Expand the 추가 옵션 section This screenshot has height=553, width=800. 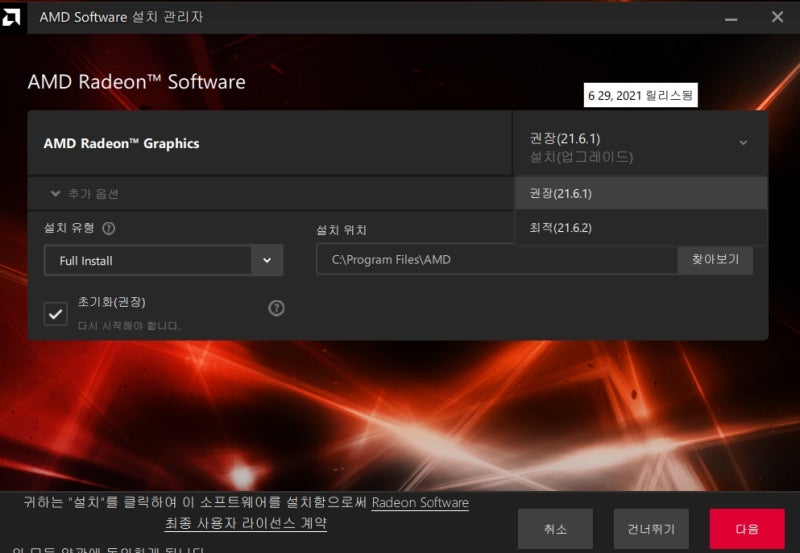tap(85, 194)
